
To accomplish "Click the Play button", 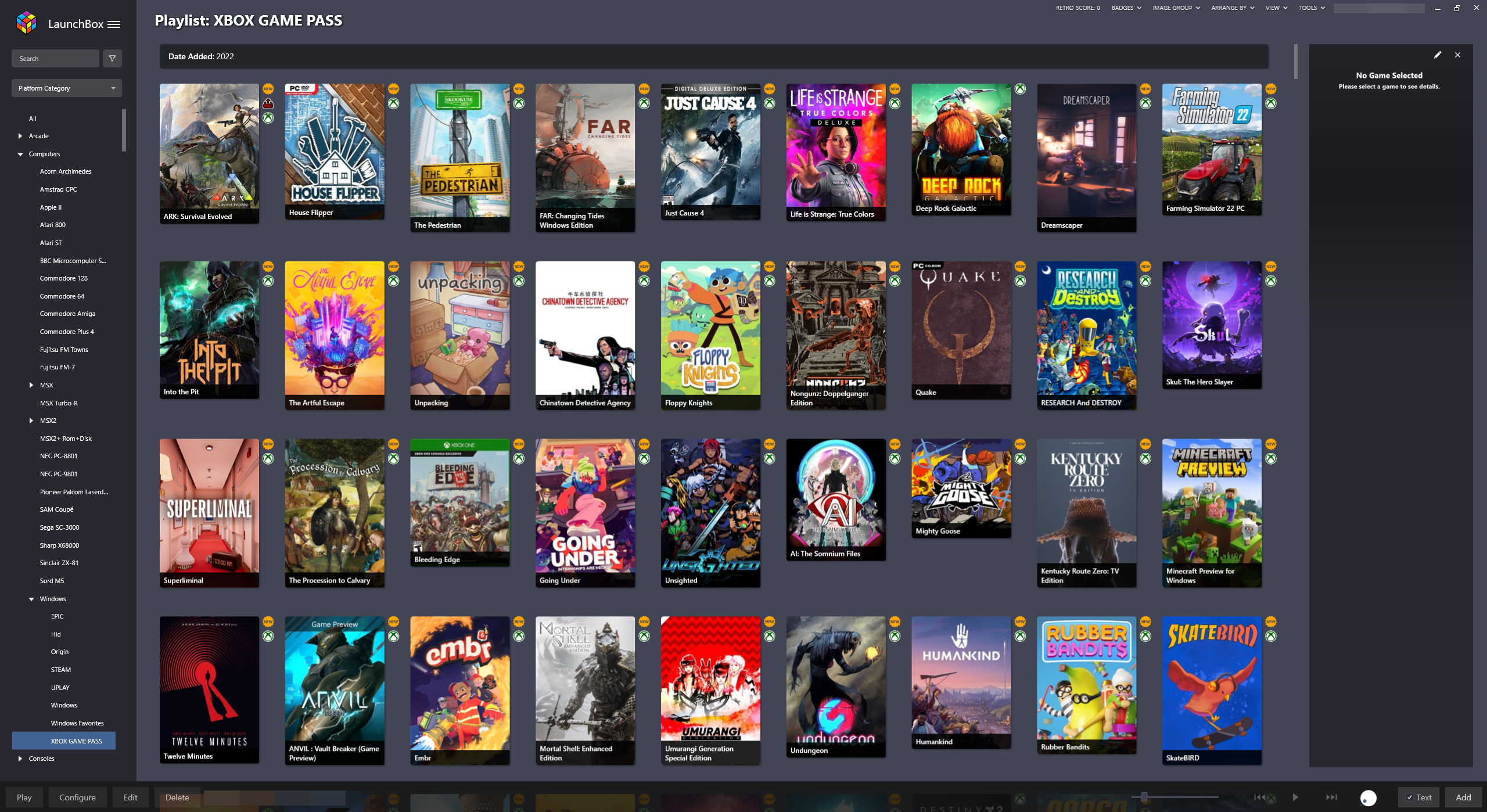I will pos(24,797).
